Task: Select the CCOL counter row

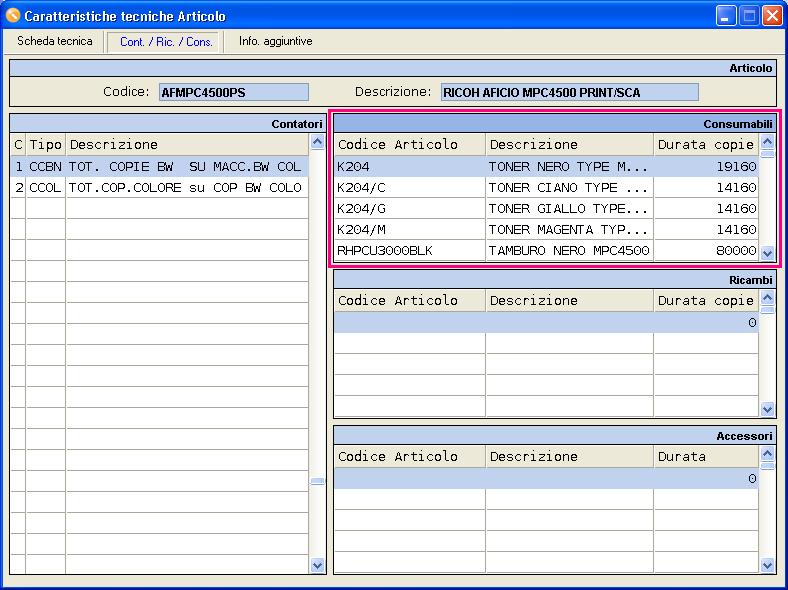Action: (159, 187)
